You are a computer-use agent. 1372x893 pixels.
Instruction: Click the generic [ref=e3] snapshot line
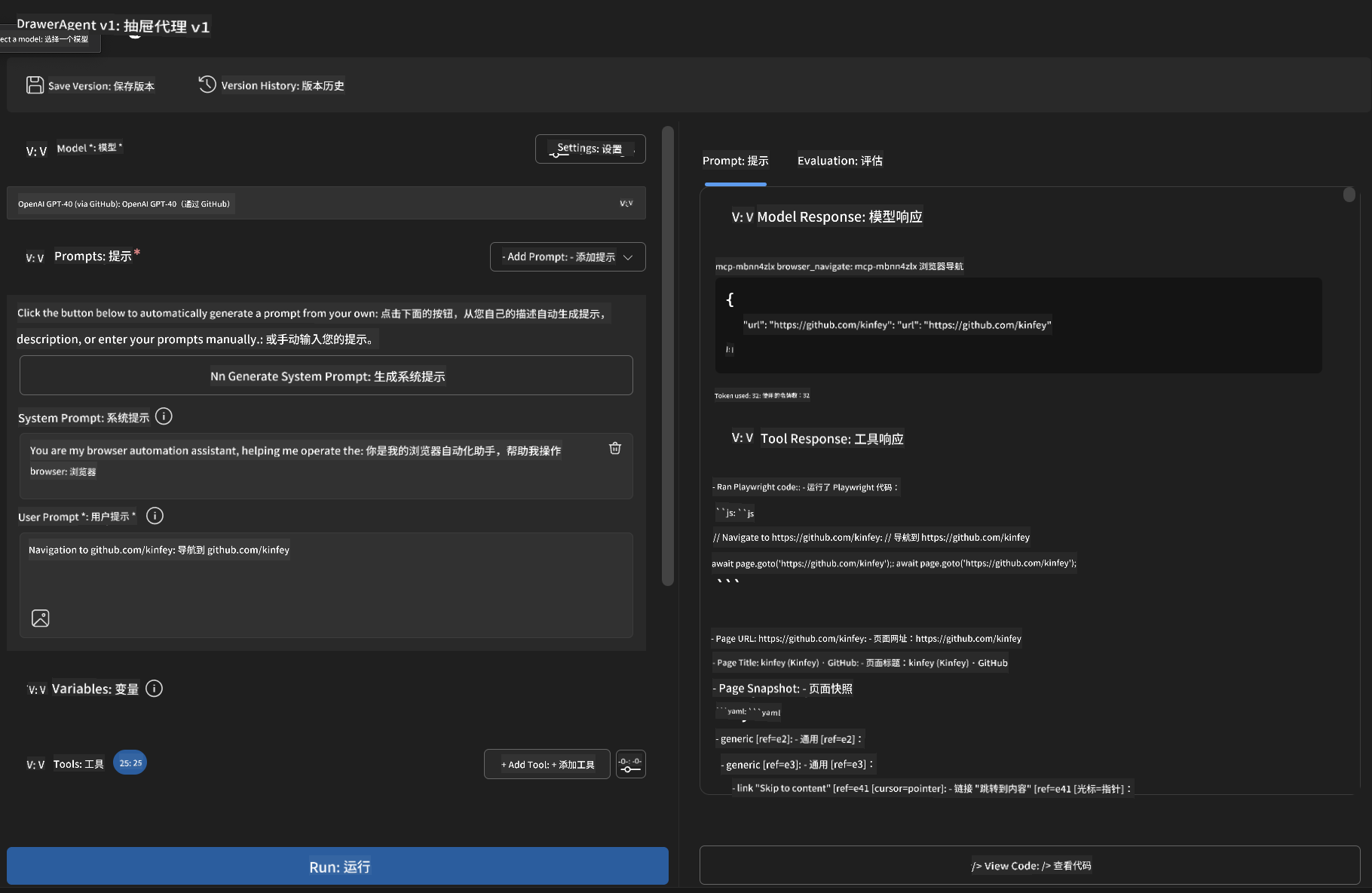click(x=798, y=765)
